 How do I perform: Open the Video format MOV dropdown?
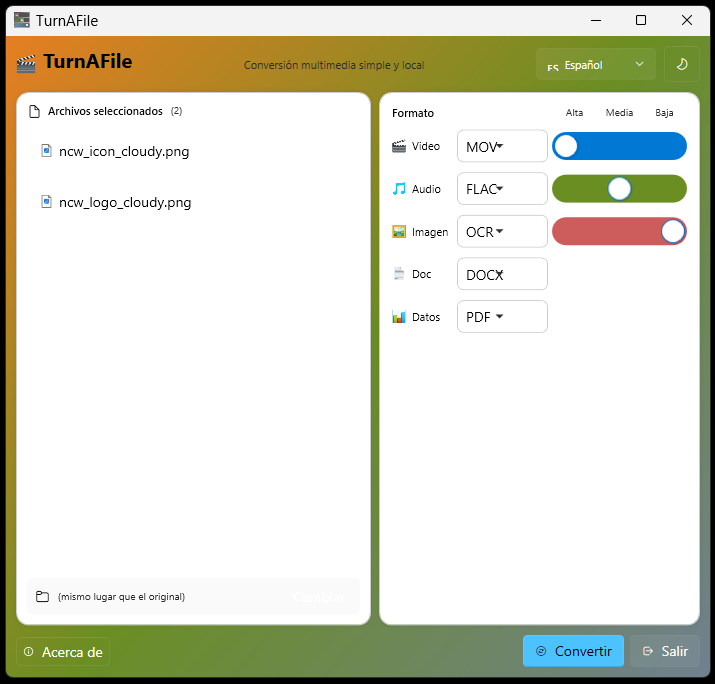point(502,146)
